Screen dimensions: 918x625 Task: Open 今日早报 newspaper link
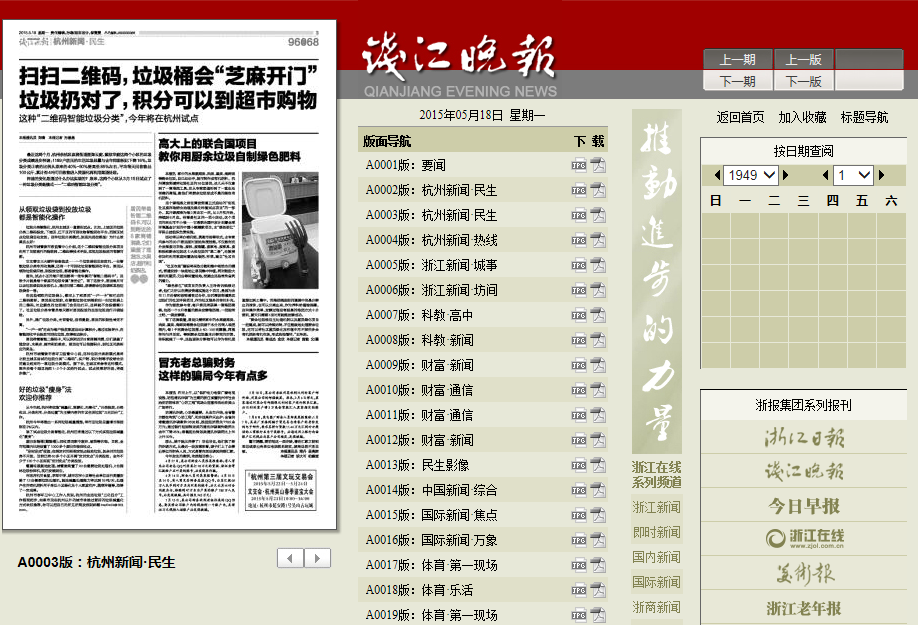coord(804,506)
